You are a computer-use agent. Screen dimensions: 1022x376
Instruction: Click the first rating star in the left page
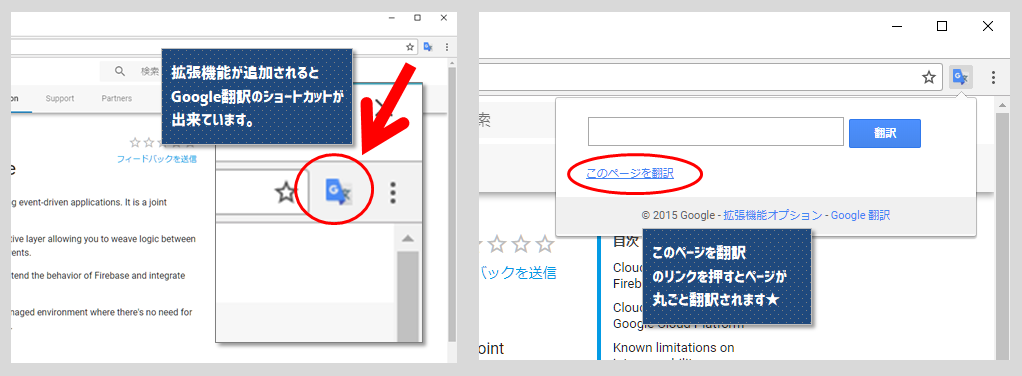pyautogui.click(x=135, y=142)
